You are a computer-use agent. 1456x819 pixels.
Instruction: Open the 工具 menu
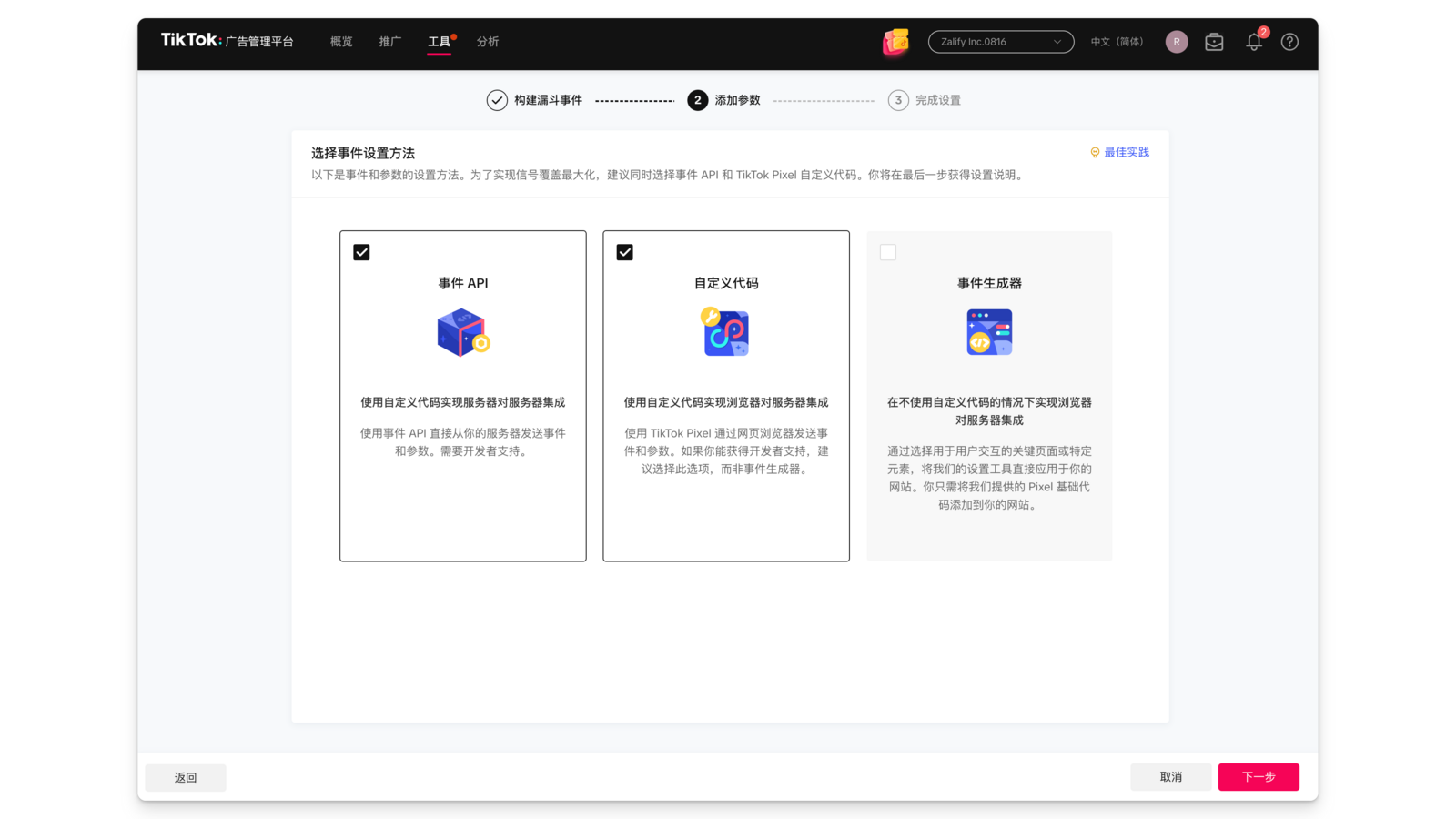pyautogui.click(x=439, y=42)
